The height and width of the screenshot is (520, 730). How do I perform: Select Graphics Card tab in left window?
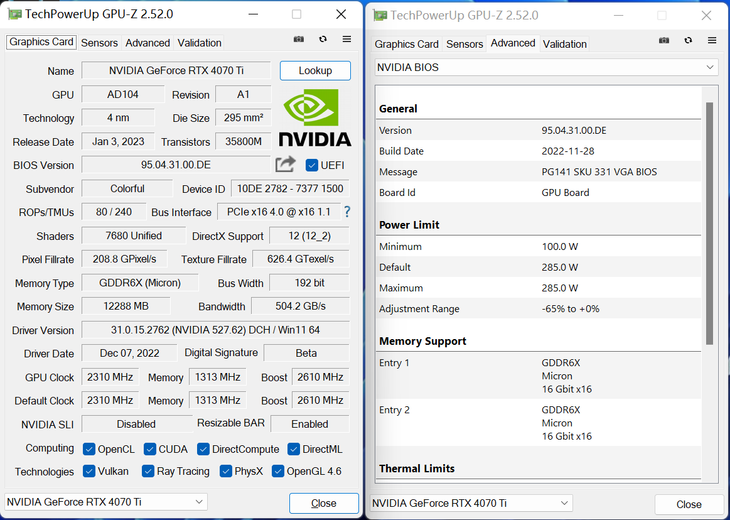coord(41,42)
